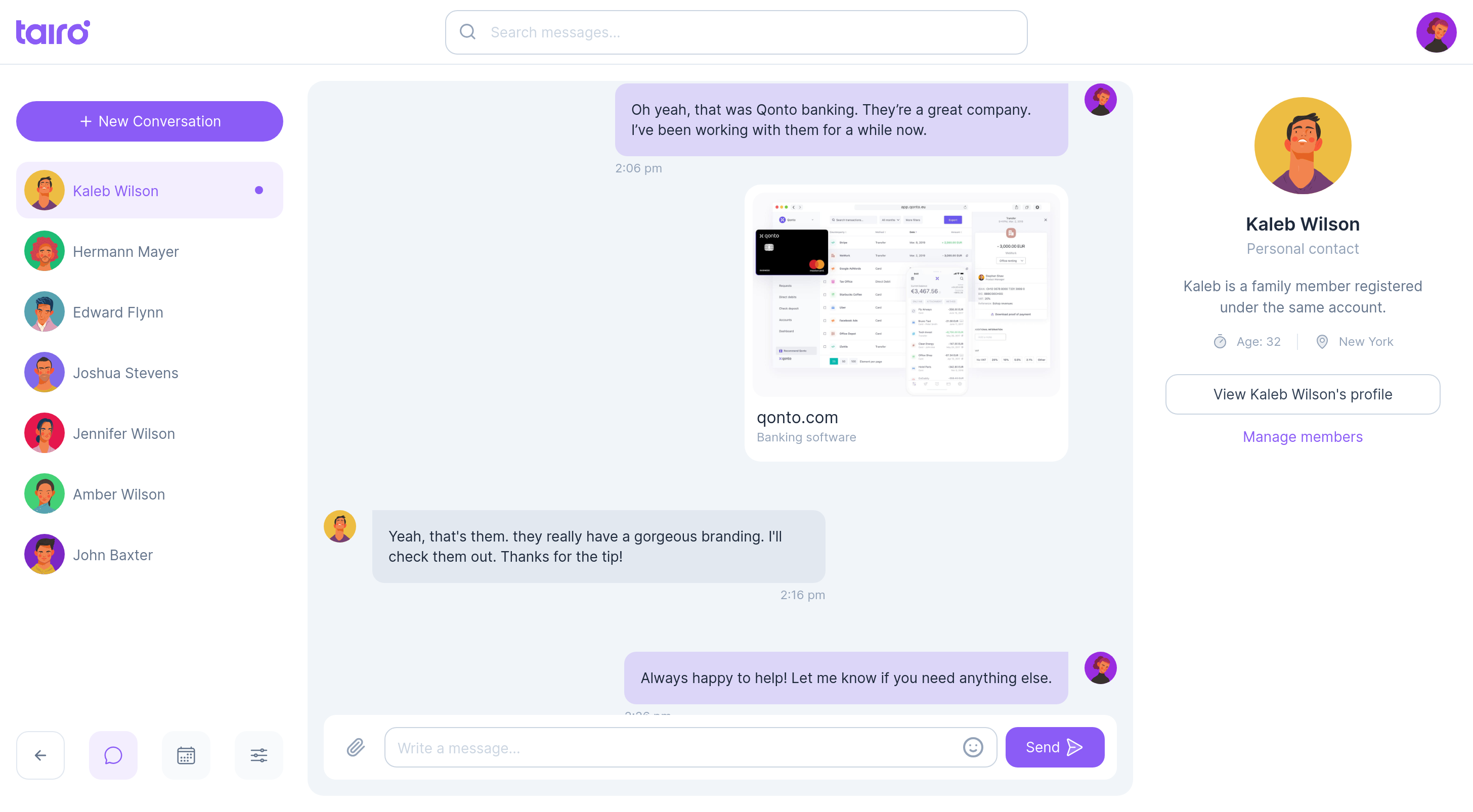Attach a file using the paperclip icon
This screenshot has width=1473, height=812.
pyautogui.click(x=355, y=747)
